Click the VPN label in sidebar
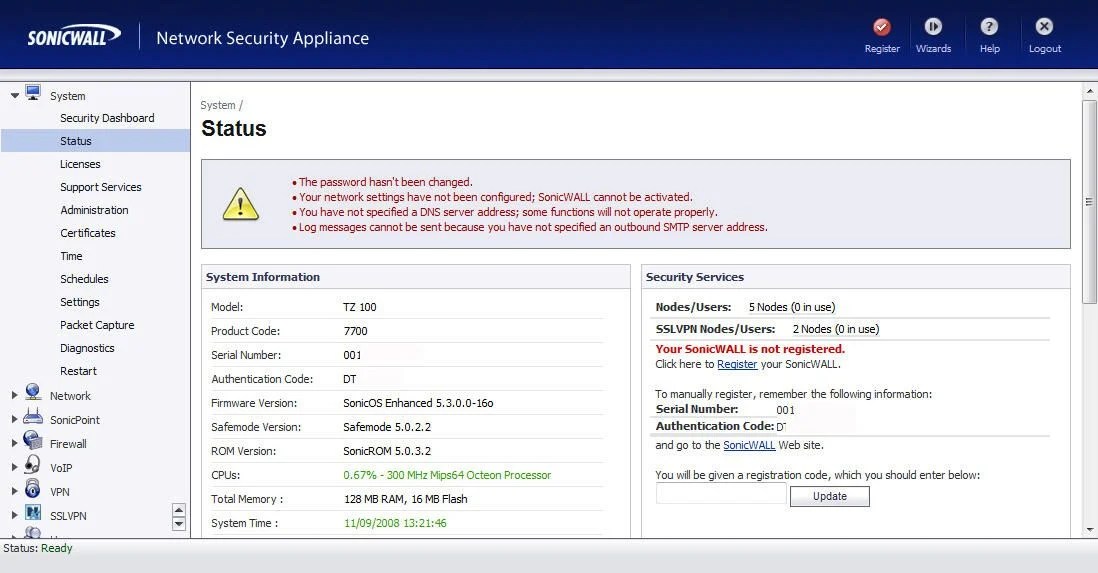1098x573 pixels. pos(60,492)
